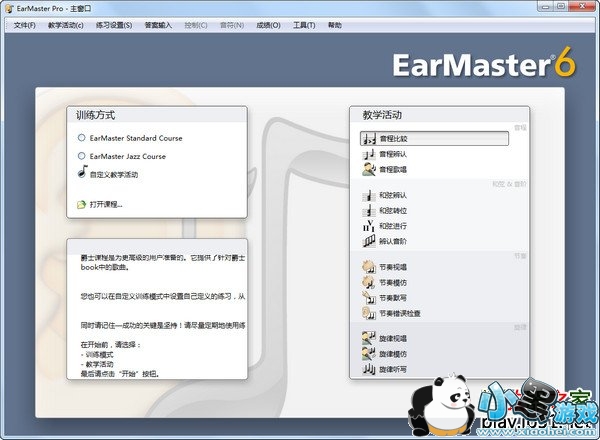Select the 节奏模仿 rhythm imitation icon

click(369, 283)
